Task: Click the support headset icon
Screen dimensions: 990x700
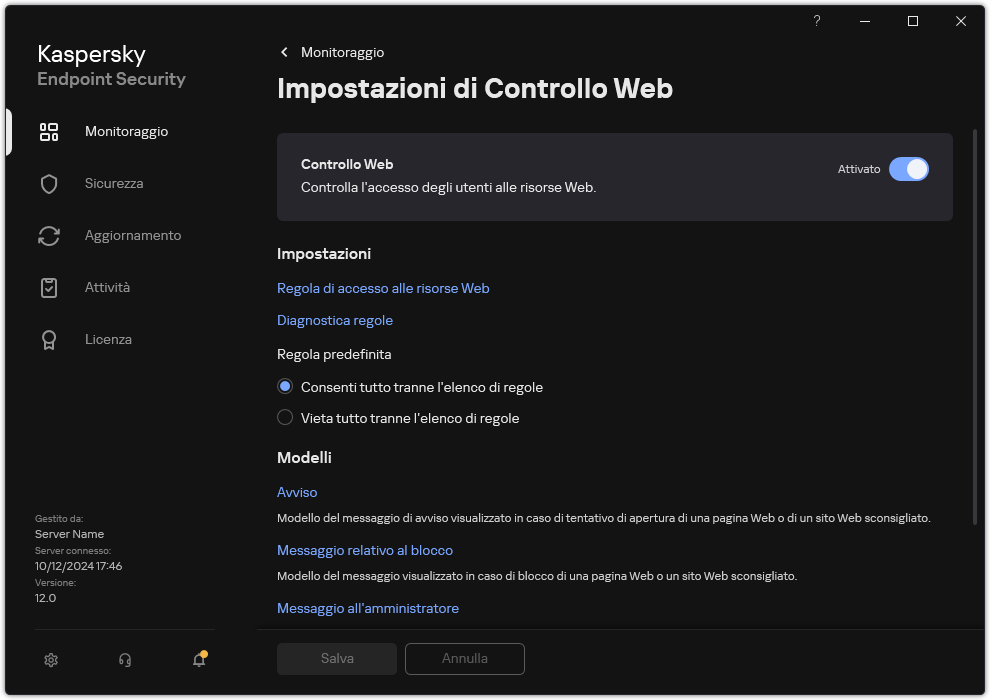Action: [x=124, y=660]
